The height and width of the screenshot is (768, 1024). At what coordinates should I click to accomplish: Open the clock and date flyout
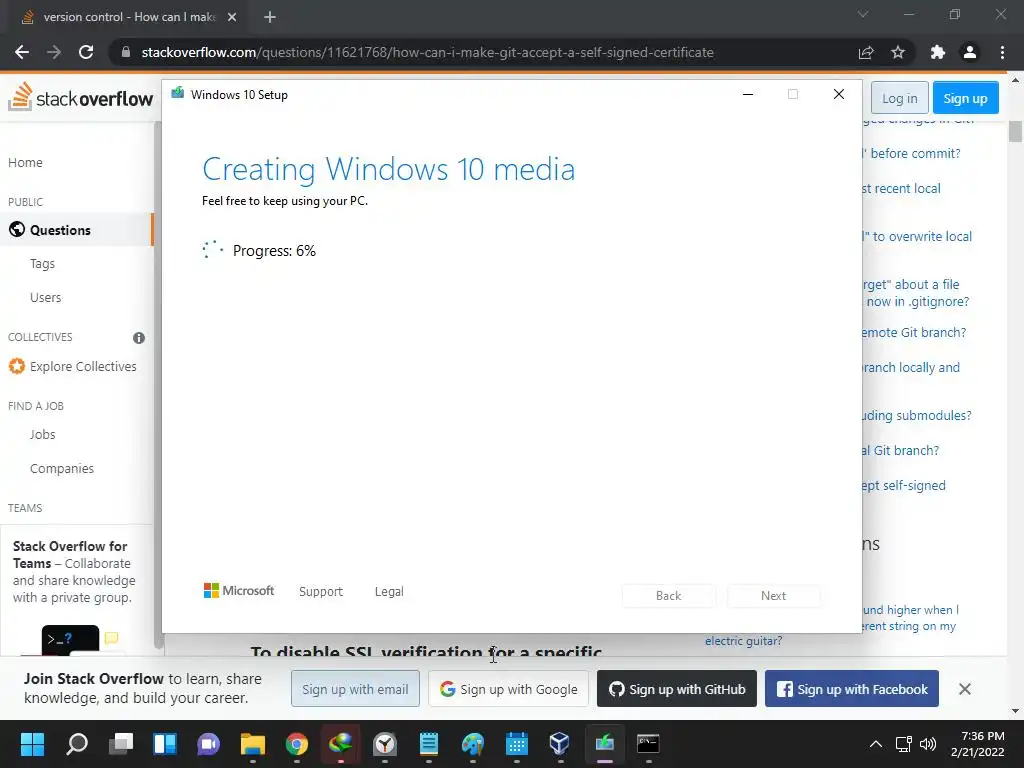click(978, 744)
